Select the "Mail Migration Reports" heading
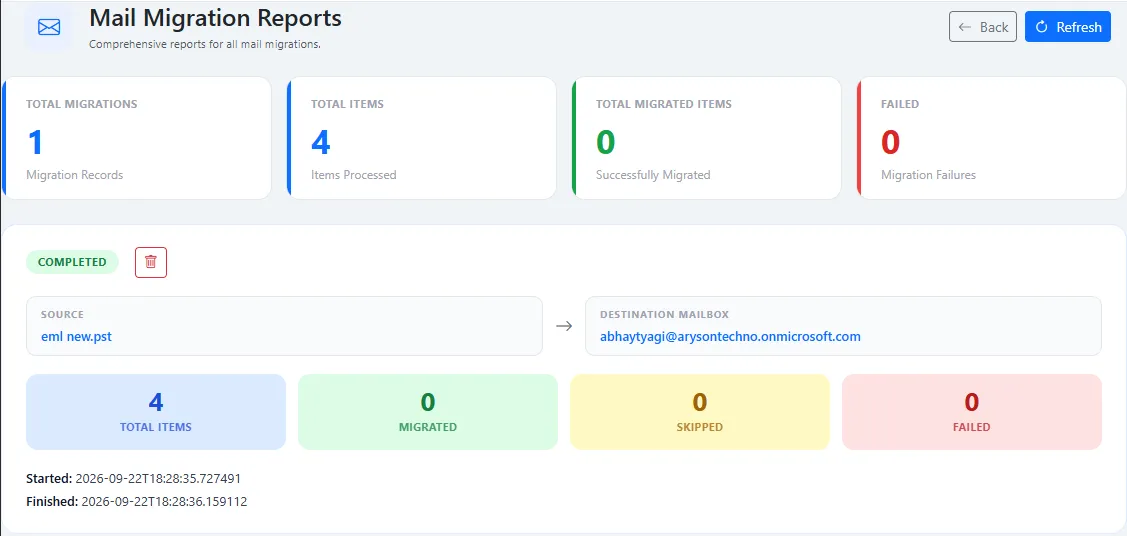This screenshot has height=536, width=1127. pyautogui.click(x=215, y=18)
